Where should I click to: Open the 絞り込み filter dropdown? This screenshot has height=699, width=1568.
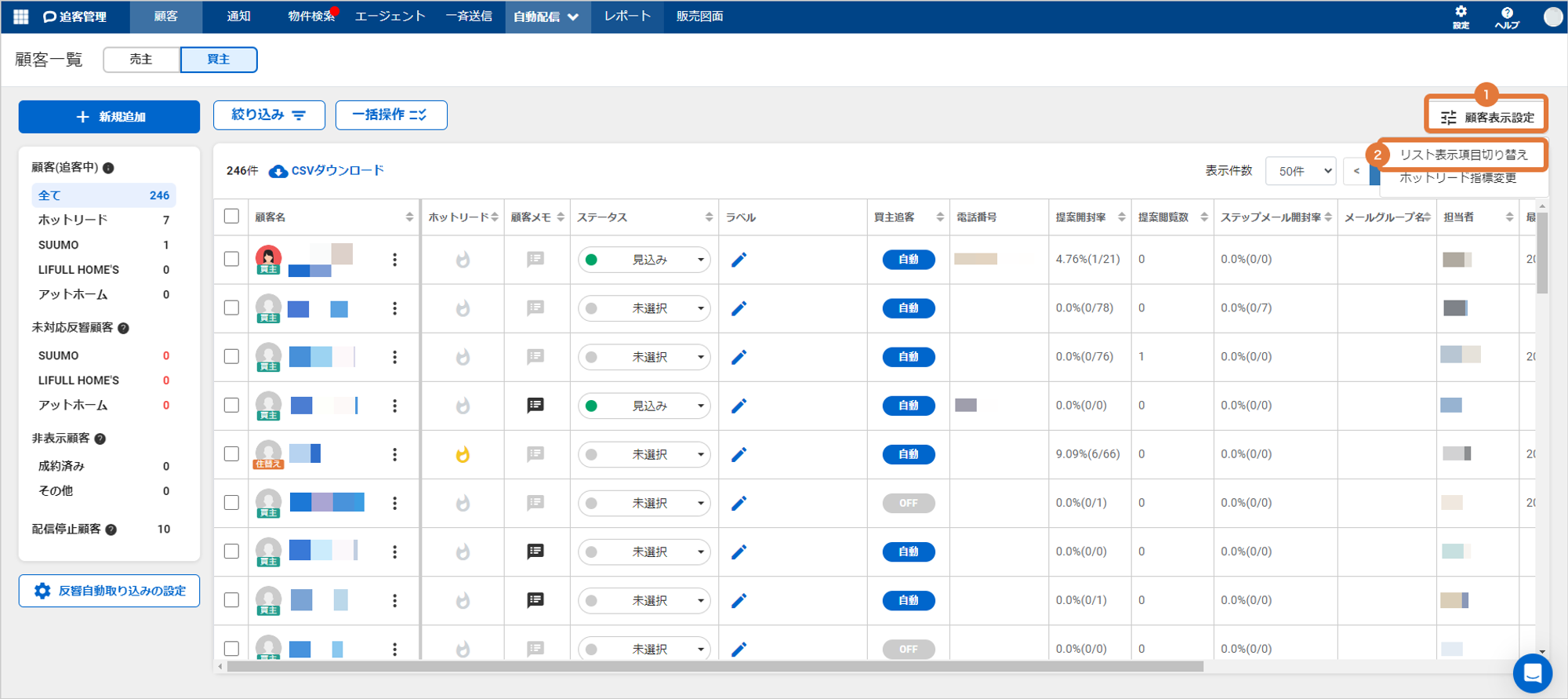269,115
